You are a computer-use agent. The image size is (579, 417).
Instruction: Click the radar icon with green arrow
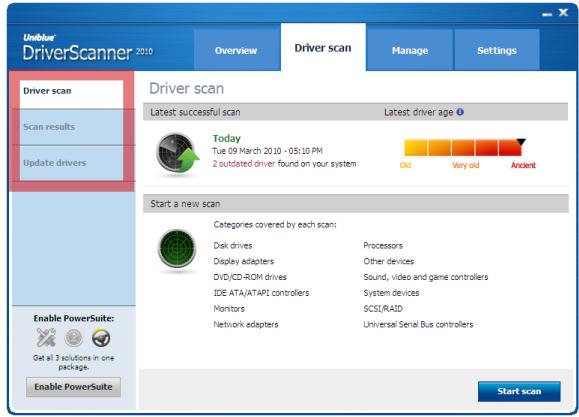(x=178, y=153)
